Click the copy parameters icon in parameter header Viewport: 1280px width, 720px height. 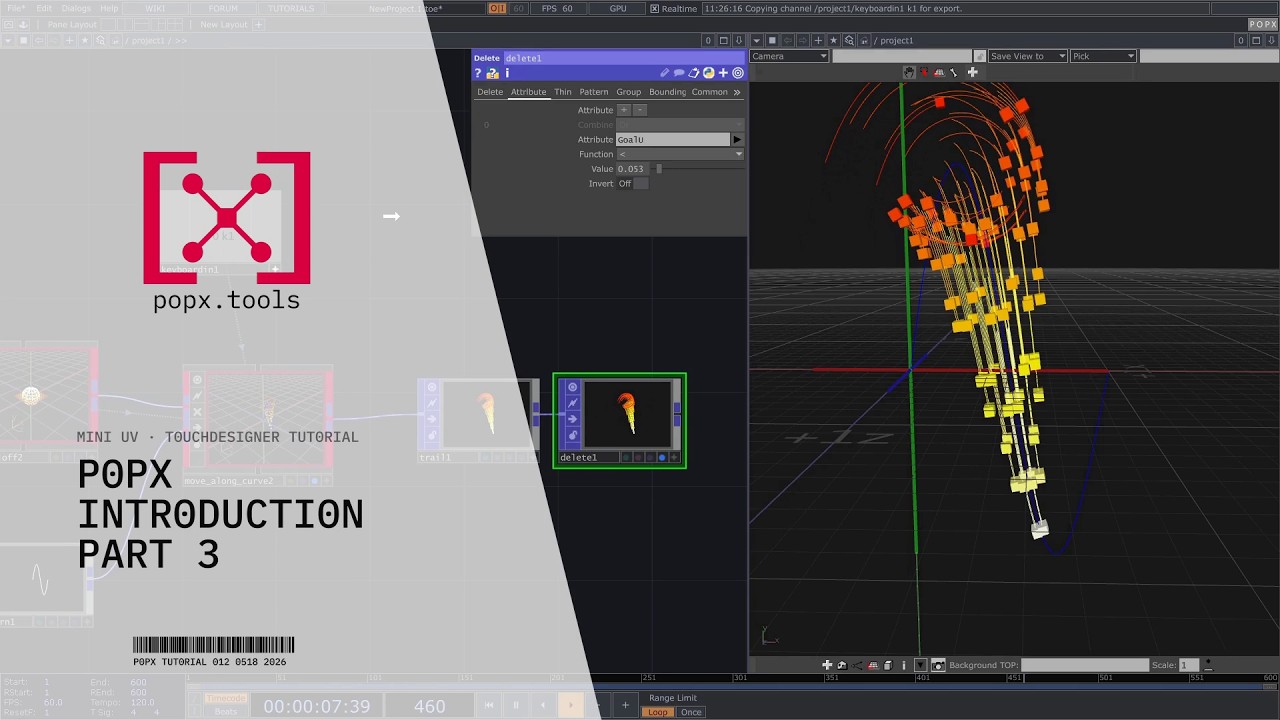tap(694, 73)
